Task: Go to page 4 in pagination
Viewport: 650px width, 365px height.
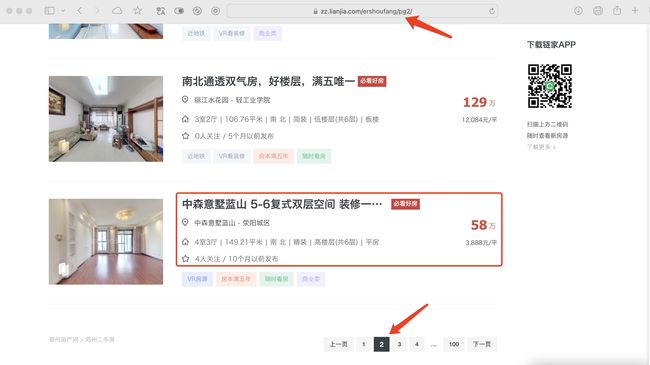Action: click(x=417, y=344)
